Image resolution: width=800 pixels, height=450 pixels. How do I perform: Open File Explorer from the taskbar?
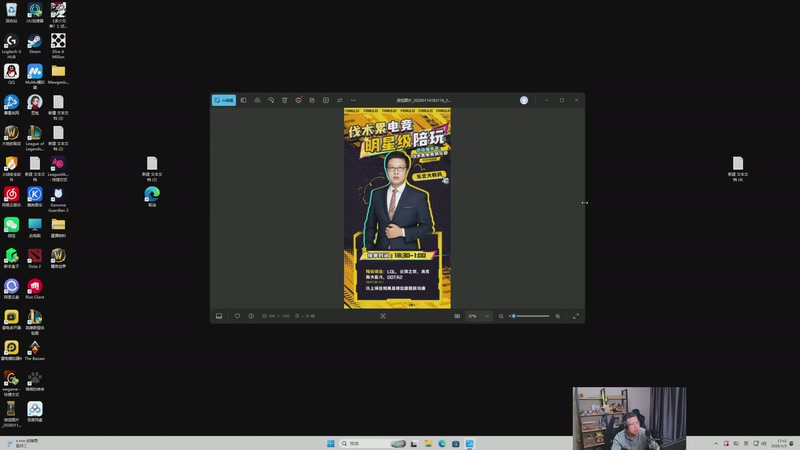tap(428, 443)
